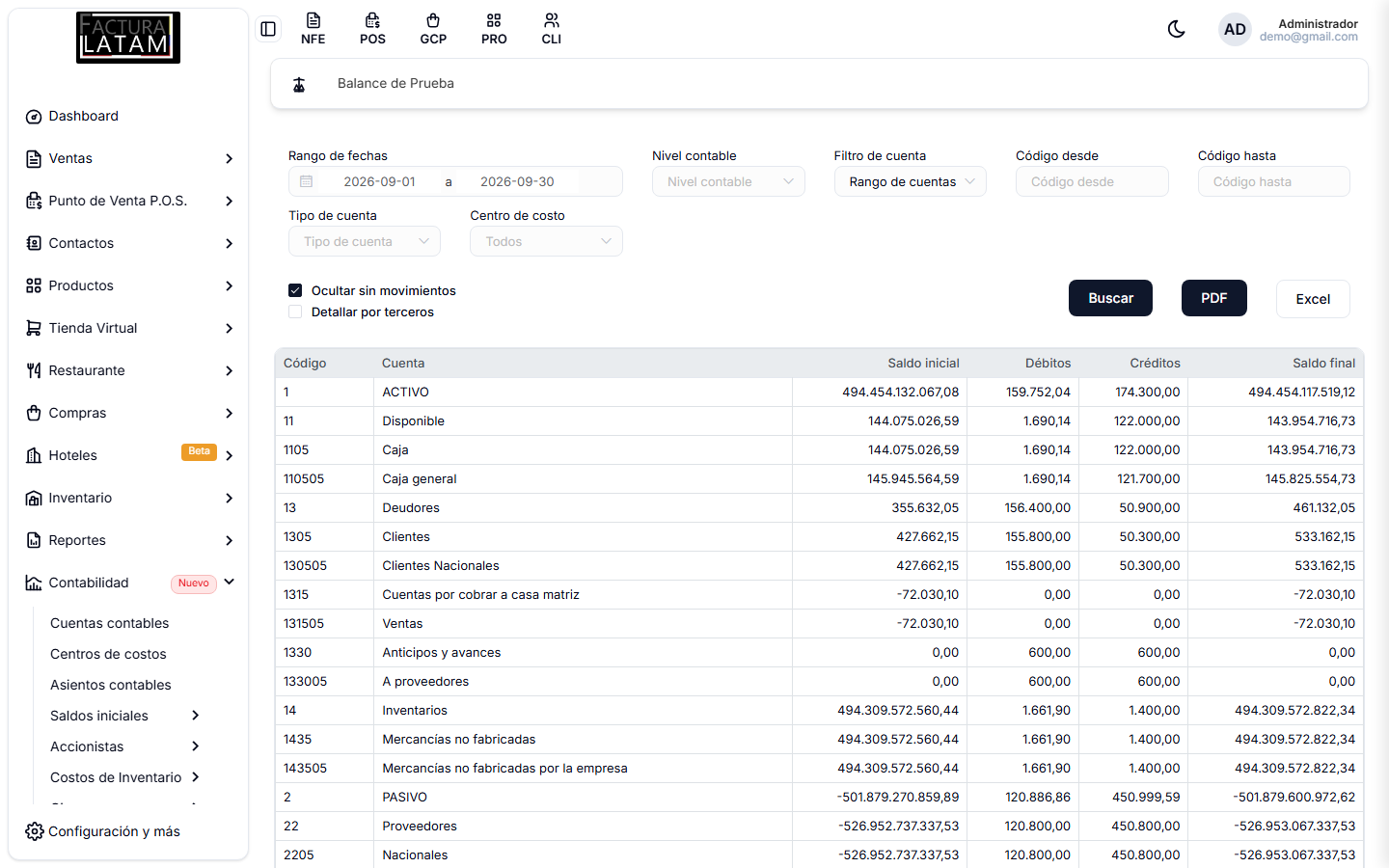Enable Detallar por terceros checkbox
Viewport: 1389px width, 868px height.
(x=295, y=312)
